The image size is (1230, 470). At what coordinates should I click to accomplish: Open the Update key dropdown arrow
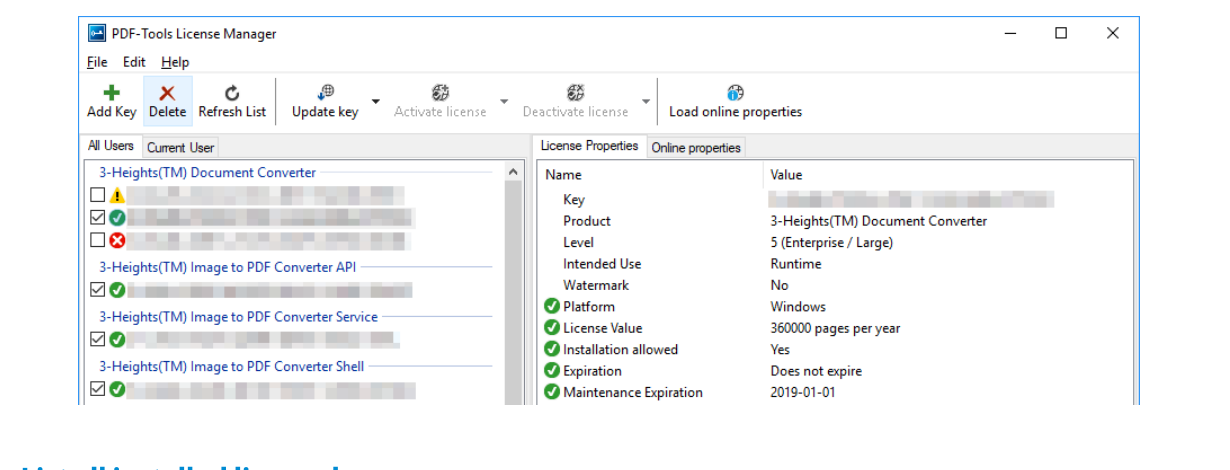(375, 101)
